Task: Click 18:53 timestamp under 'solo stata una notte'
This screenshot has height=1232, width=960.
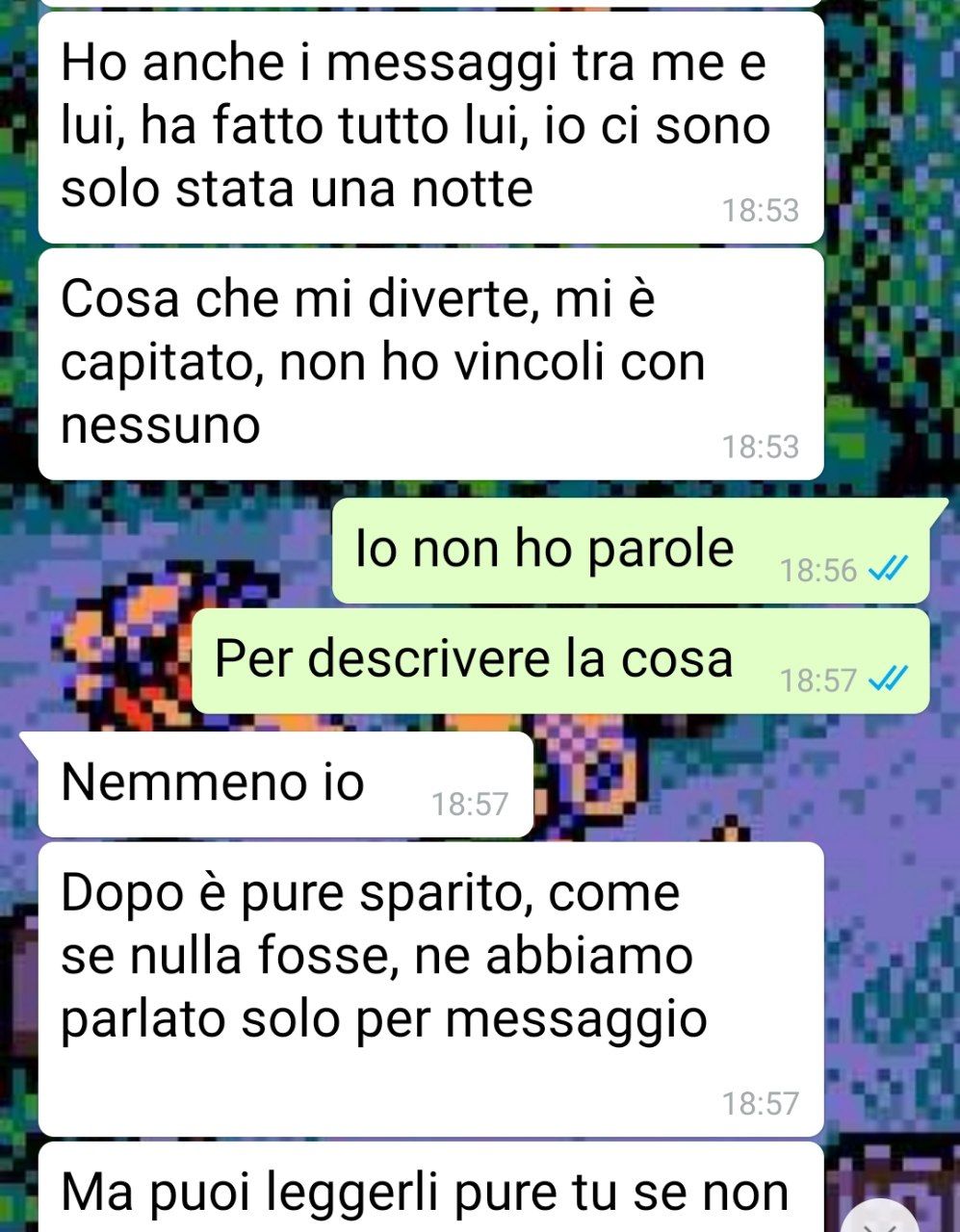Action: 761,210
